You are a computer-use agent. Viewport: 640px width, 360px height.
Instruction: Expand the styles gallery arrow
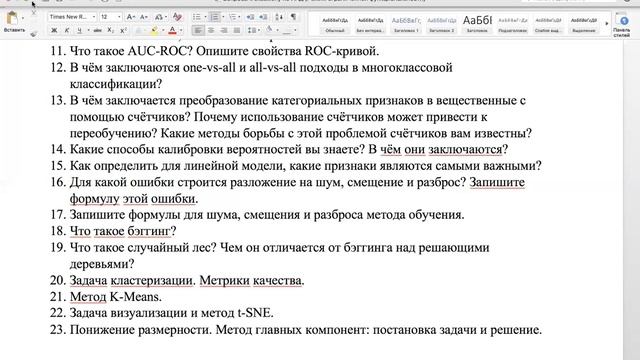(607, 24)
